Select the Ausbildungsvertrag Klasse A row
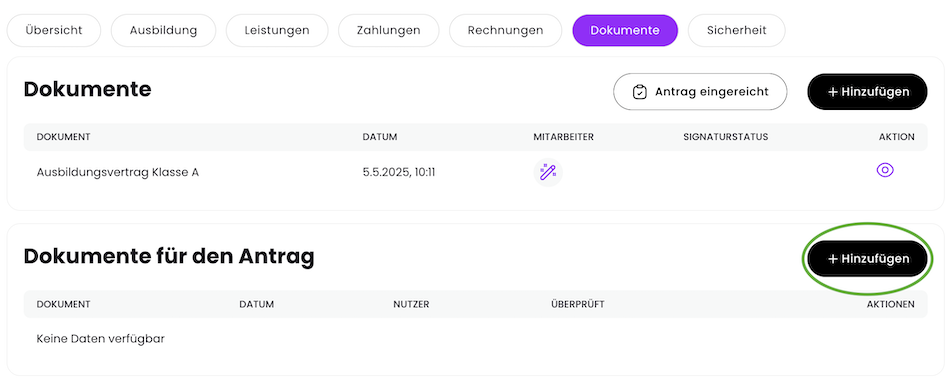Image resolution: width=950 pixels, height=384 pixels. 476,173
